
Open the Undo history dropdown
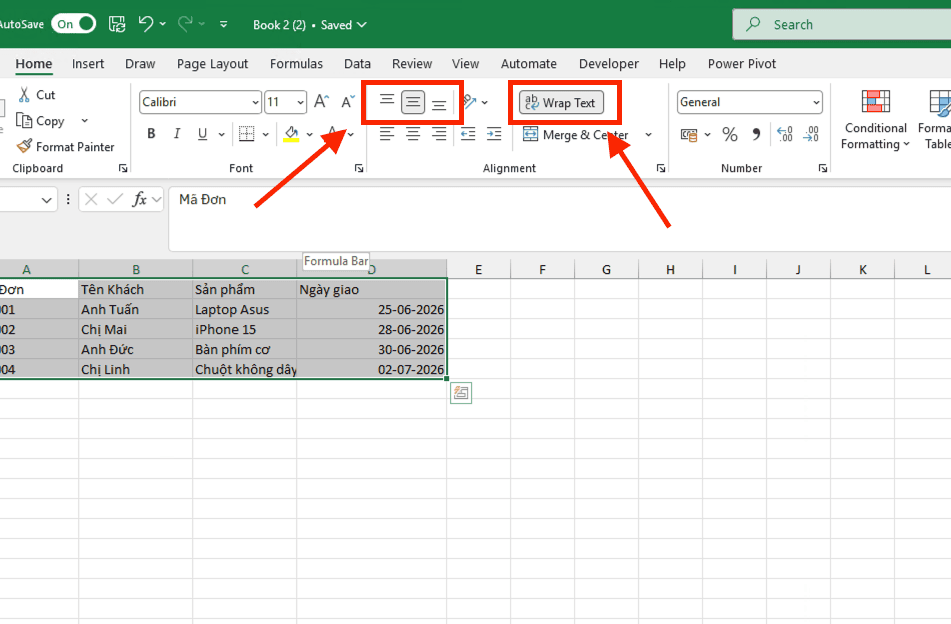(x=163, y=24)
